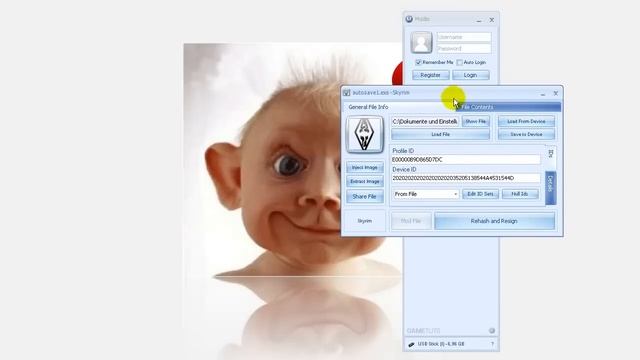
Task: Click the Skyrim label below Share File
Action: (x=364, y=221)
